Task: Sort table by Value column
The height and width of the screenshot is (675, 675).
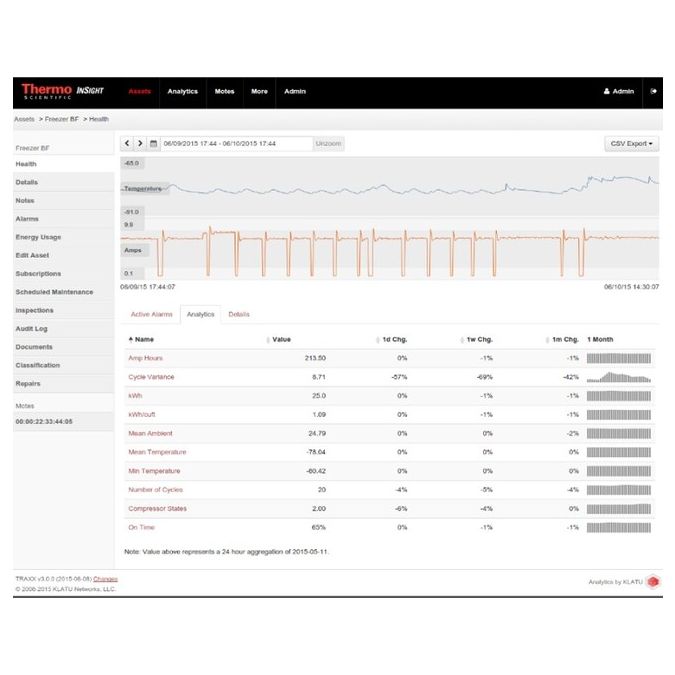Action: click(x=280, y=340)
